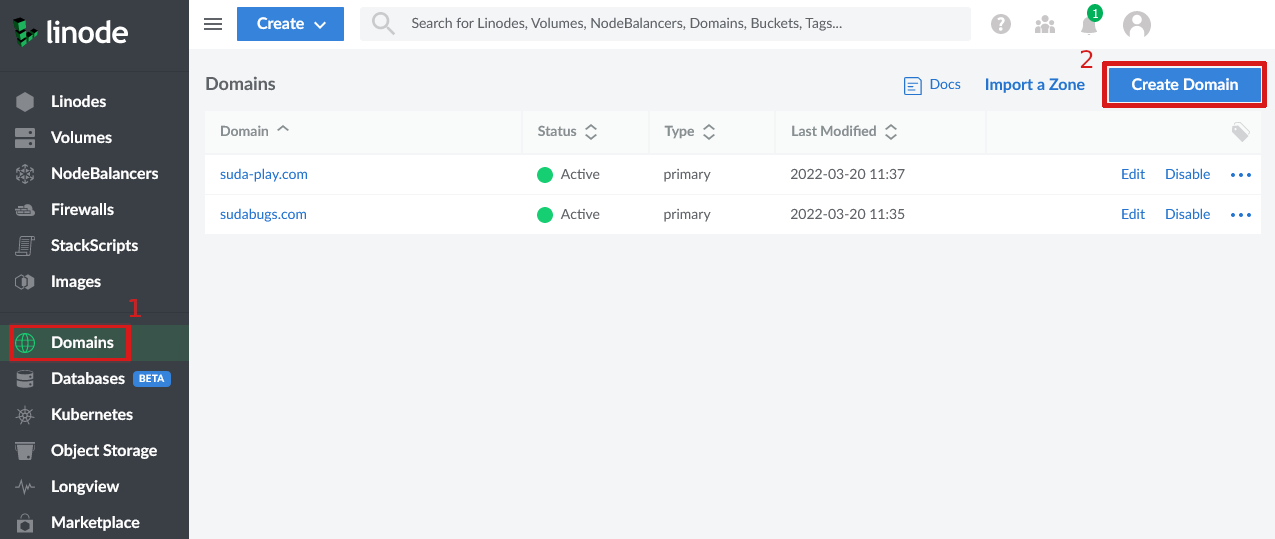Viewport: 1275px width, 539px height.
Task: Open Longview in sidebar
Action: point(85,487)
